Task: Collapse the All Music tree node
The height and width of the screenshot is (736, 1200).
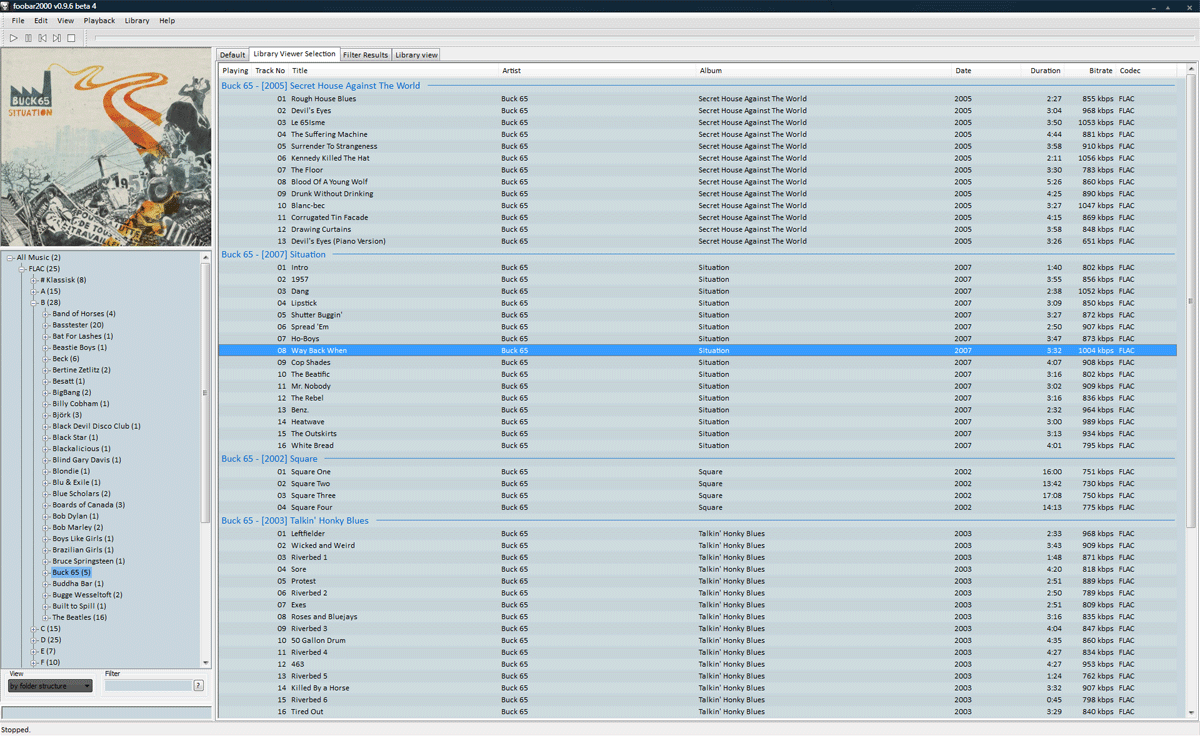Action: point(10,258)
